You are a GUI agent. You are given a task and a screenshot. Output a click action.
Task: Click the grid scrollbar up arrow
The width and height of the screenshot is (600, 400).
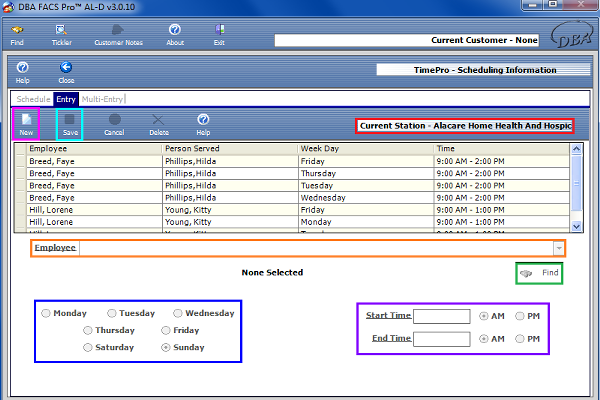576,149
